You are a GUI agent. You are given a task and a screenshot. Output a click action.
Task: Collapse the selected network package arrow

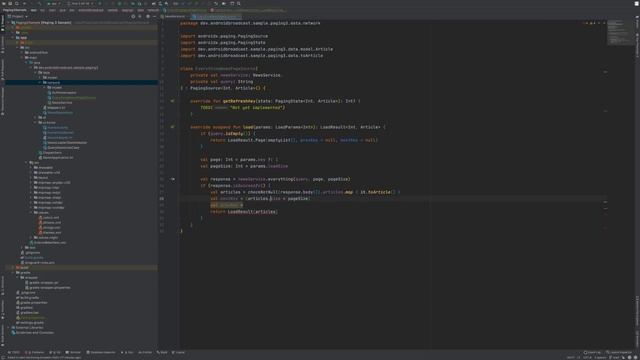40,82
